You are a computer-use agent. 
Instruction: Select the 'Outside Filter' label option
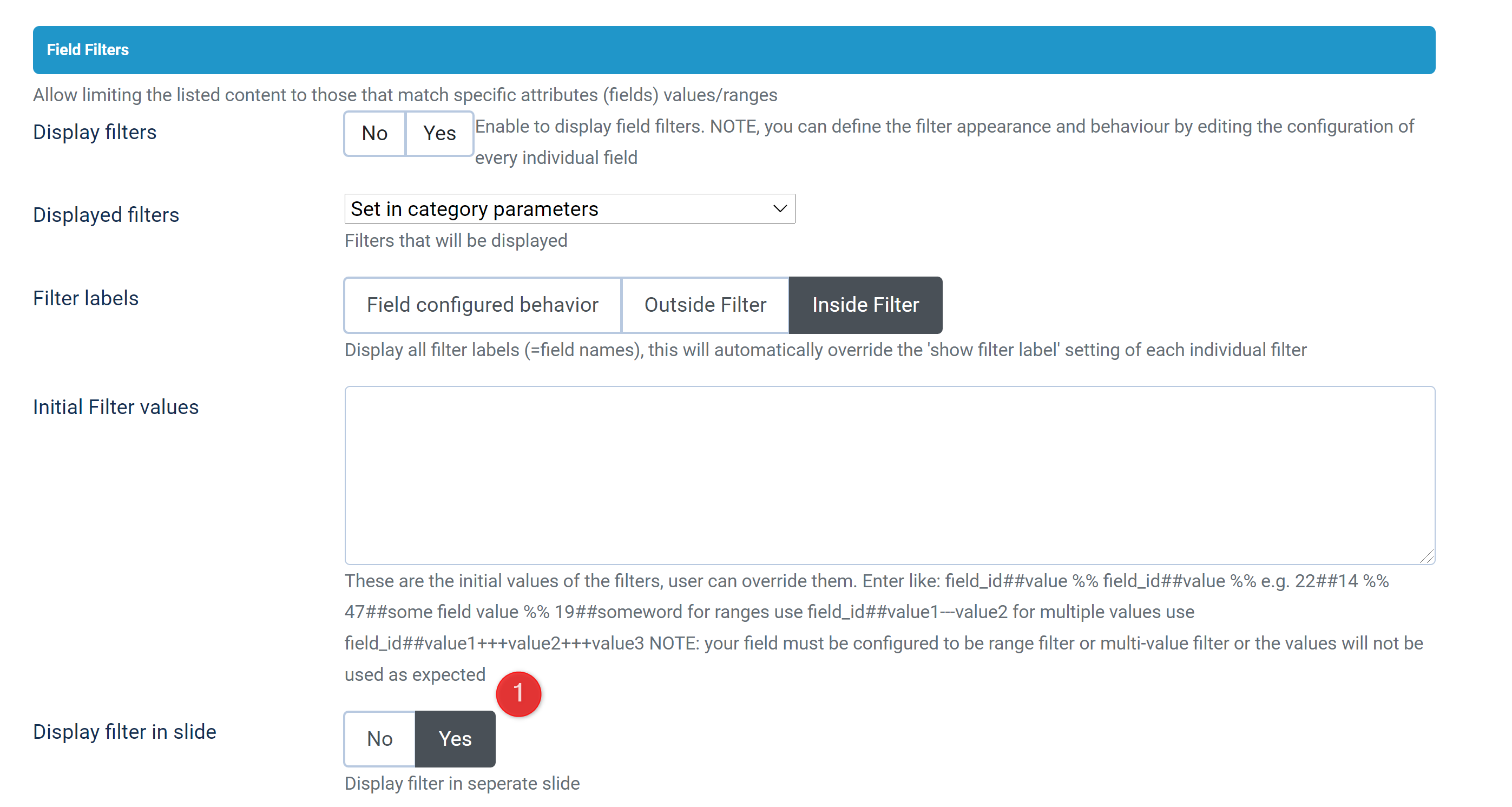click(705, 305)
